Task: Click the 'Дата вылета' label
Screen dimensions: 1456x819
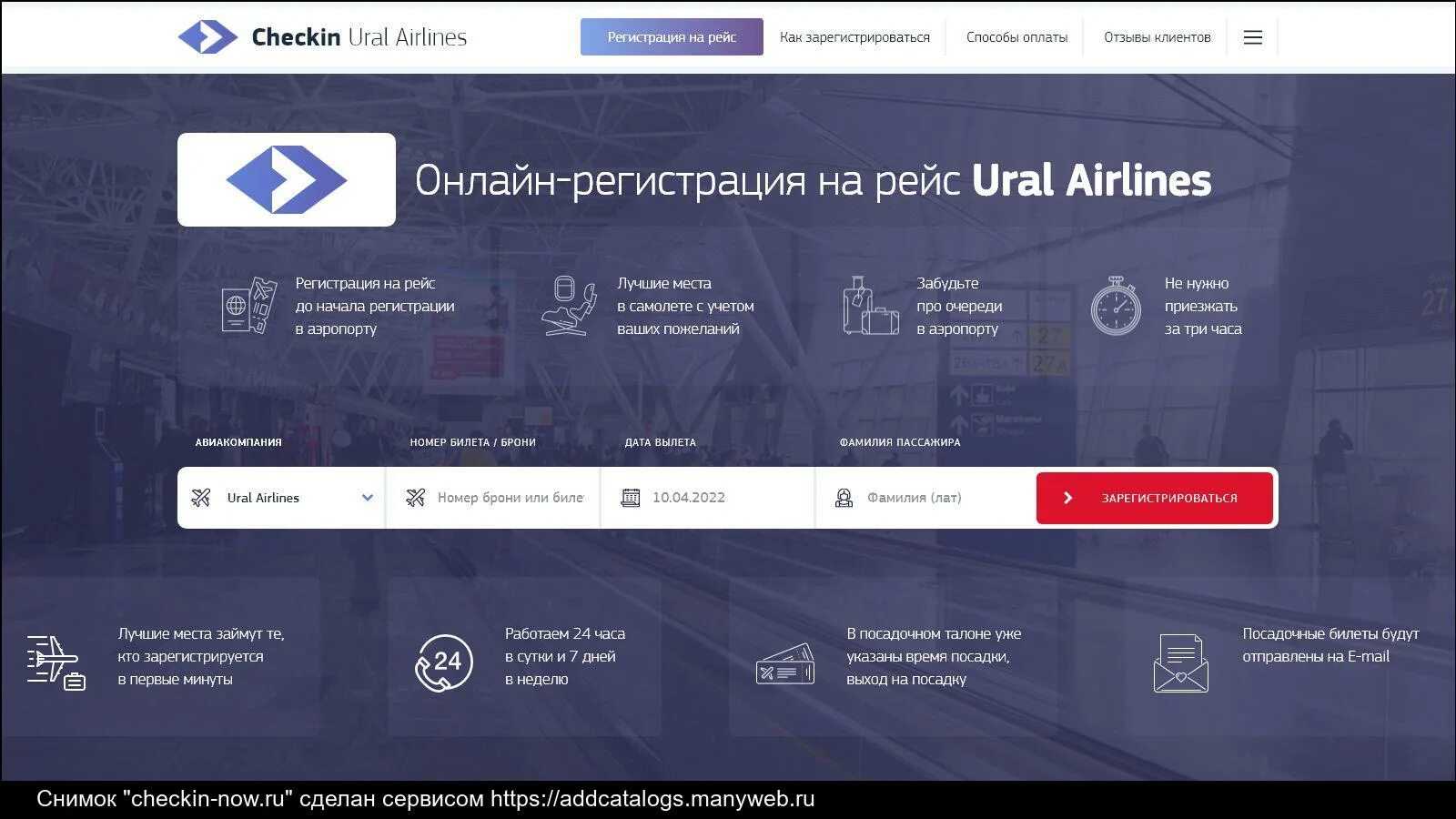Action: pos(660,442)
